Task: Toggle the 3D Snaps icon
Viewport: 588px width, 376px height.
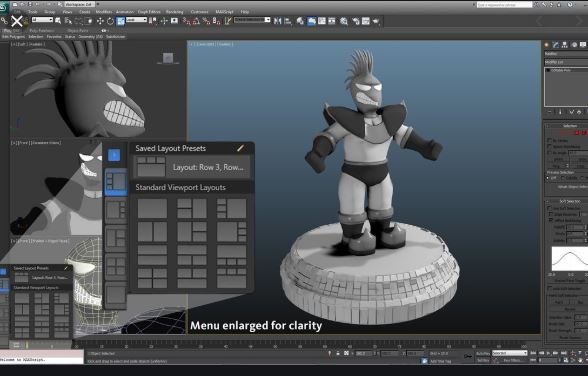Action: tap(186, 21)
